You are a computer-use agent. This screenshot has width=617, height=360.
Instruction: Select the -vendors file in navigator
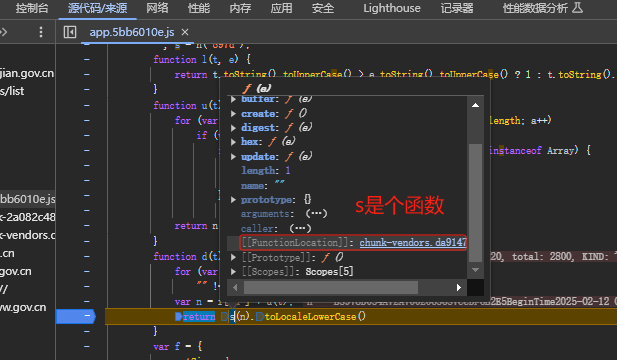click(28, 235)
